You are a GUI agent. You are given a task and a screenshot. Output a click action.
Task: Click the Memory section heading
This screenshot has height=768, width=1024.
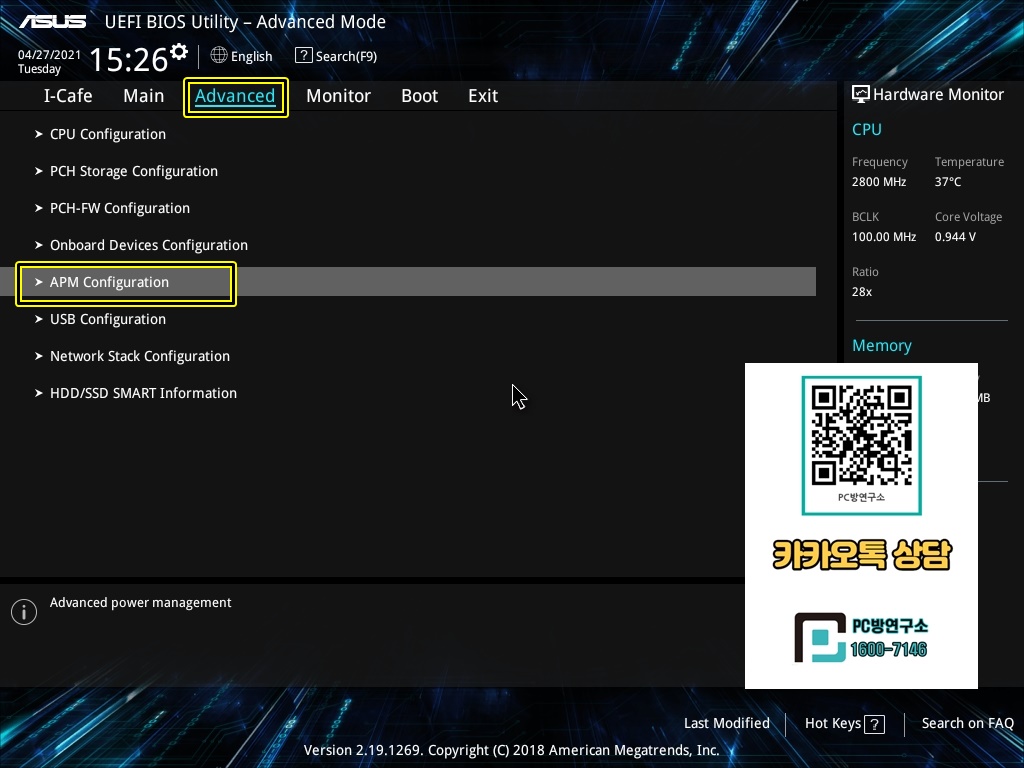882,345
